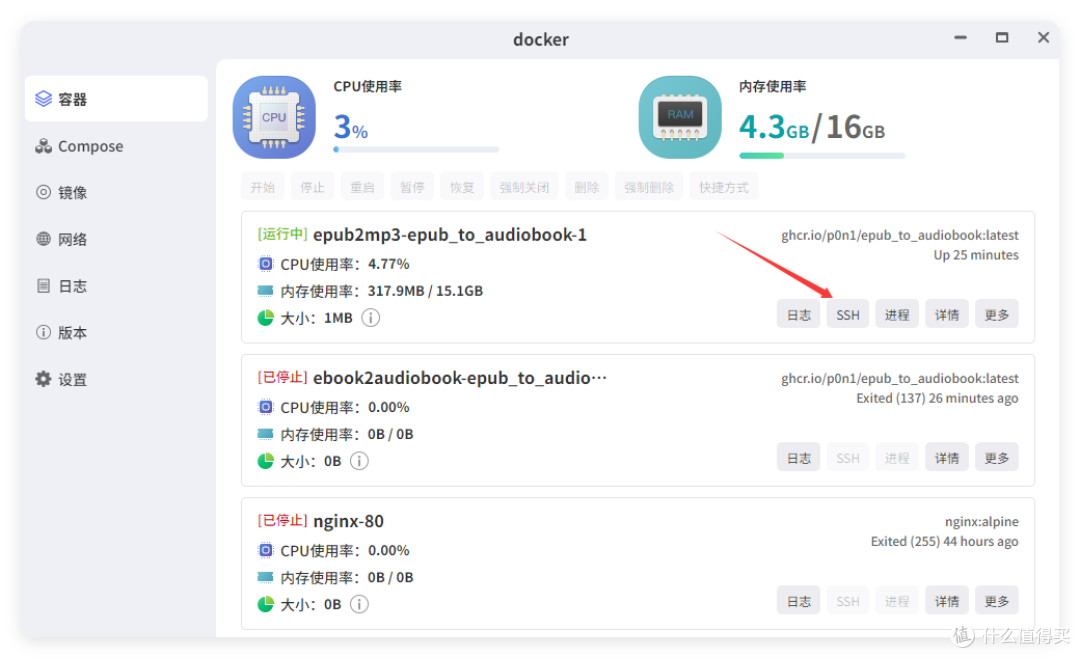Viewport: 1080px width, 658px height.
Task: Go to 镜像 images page
Action: pos(116,192)
